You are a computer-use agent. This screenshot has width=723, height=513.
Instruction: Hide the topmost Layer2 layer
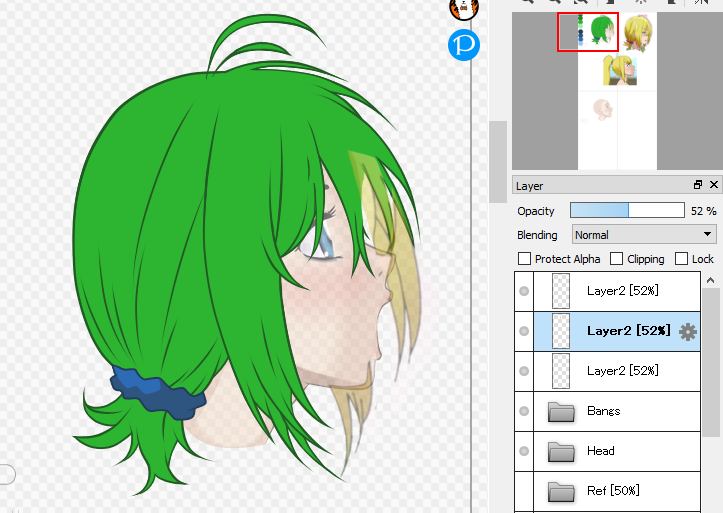(x=524, y=291)
